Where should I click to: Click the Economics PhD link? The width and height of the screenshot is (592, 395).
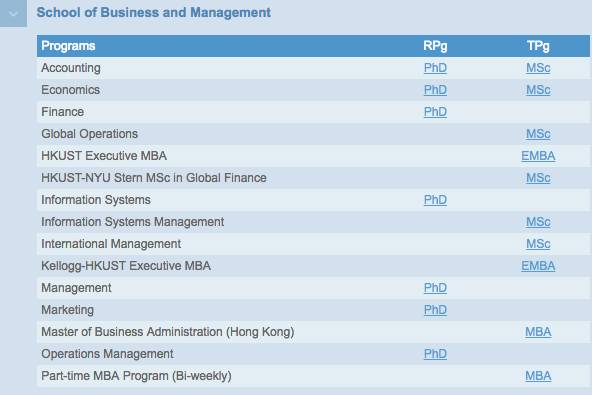[x=435, y=90]
